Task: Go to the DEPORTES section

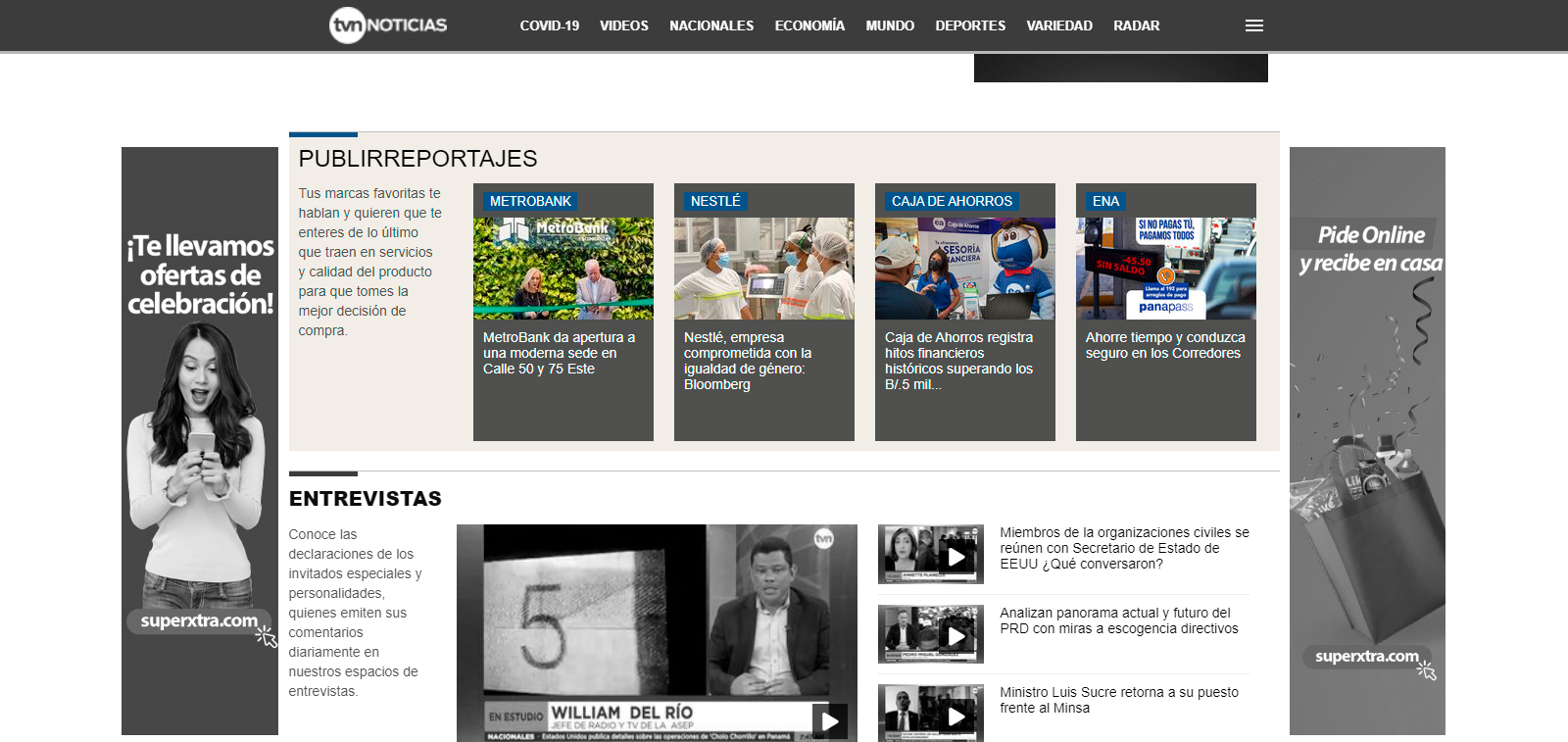Action: 970,25
